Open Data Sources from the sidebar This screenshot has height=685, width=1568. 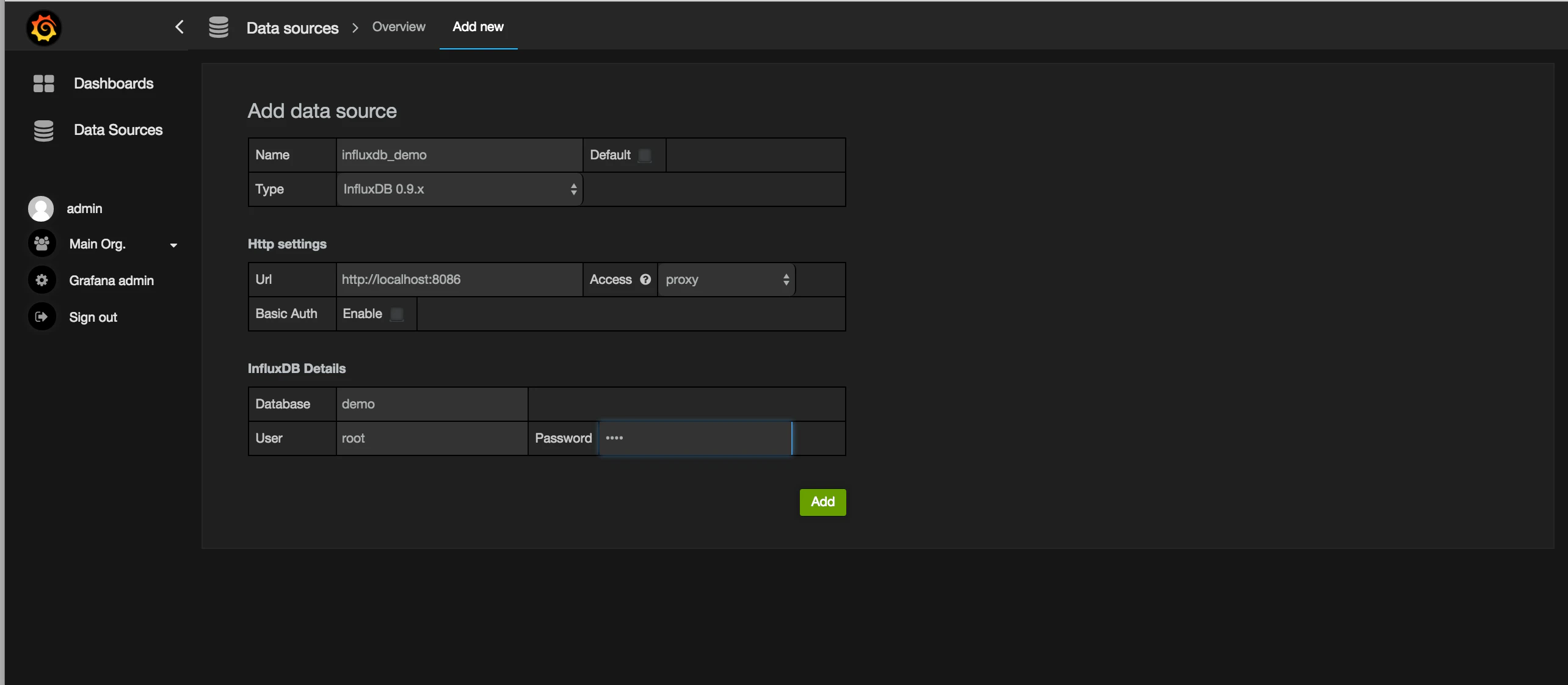[118, 130]
